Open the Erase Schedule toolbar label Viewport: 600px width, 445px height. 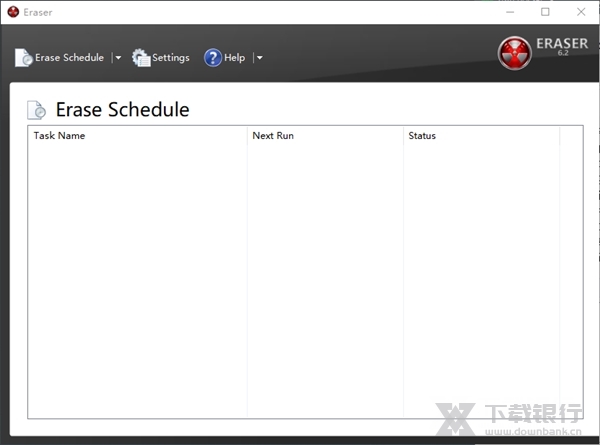pos(69,58)
